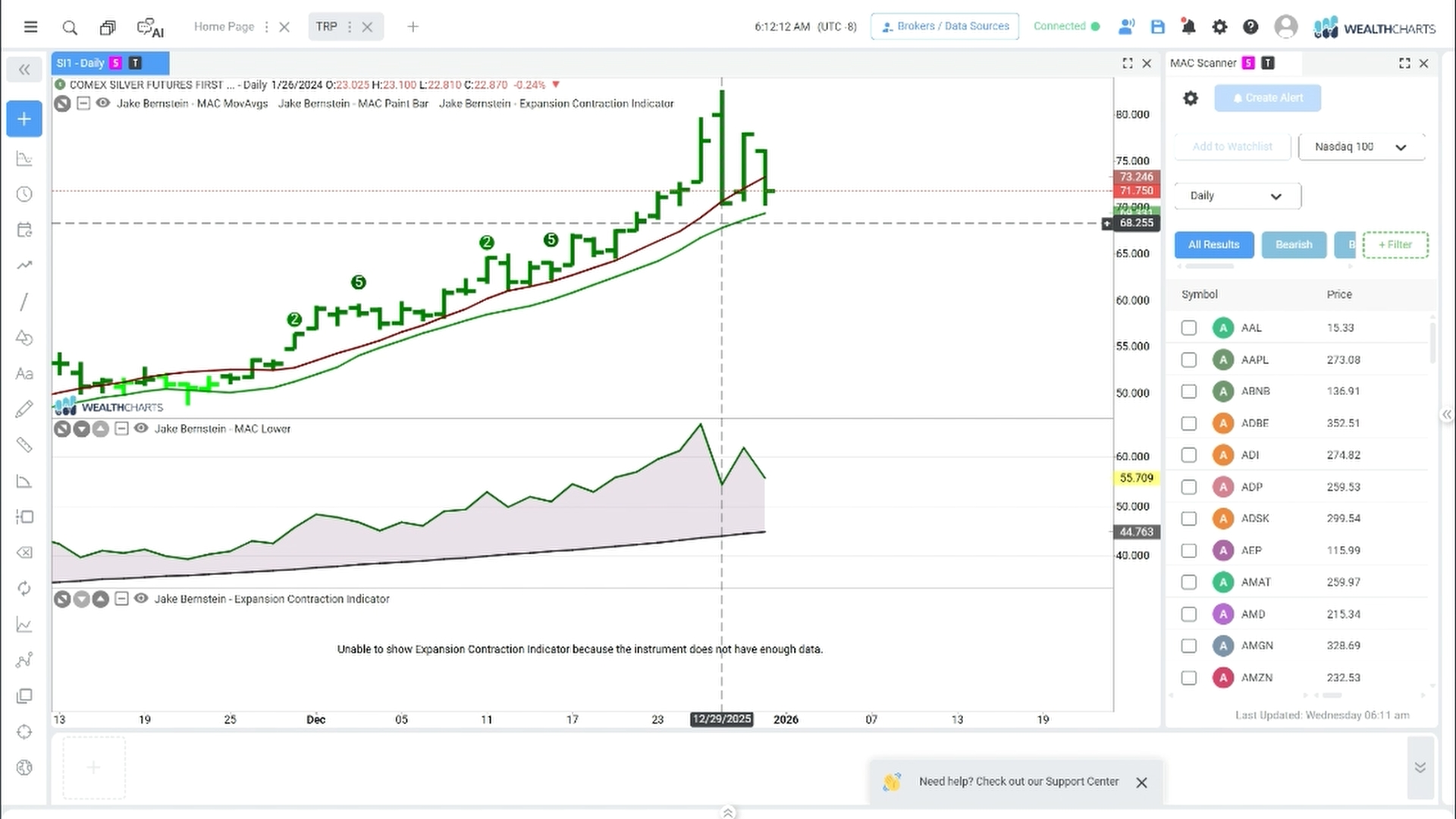Switch to the Home Page tab
Viewport: 1456px width, 819px height.
point(224,27)
